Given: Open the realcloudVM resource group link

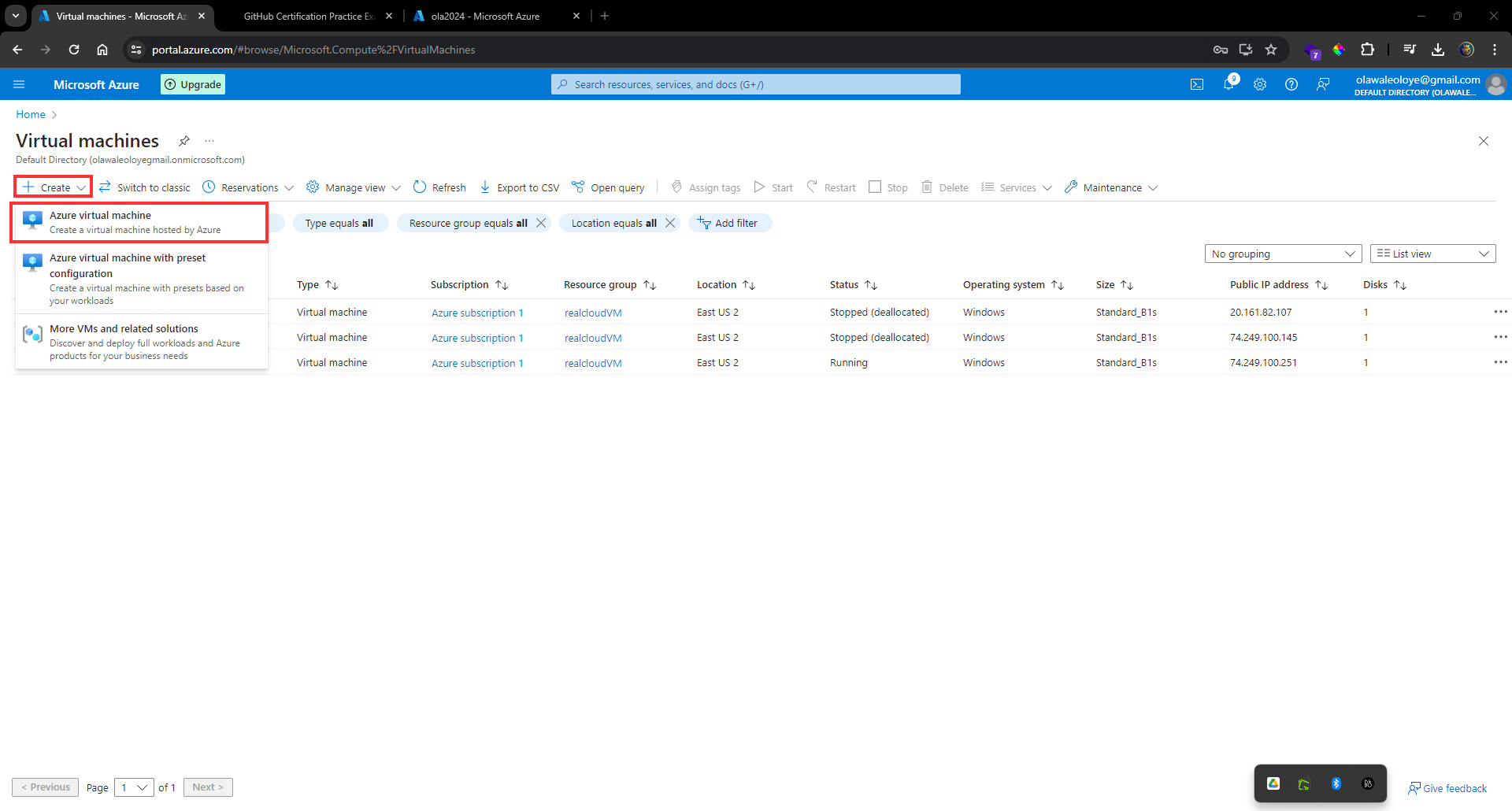Looking at the screenshot, I should (x=592, y=312).
